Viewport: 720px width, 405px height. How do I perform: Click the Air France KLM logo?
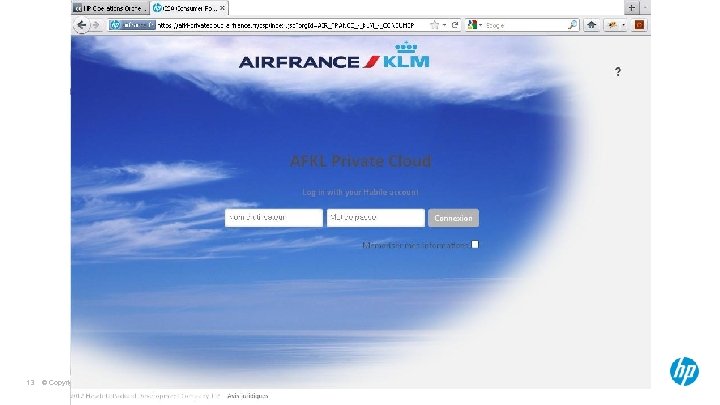tap(334, 56)
